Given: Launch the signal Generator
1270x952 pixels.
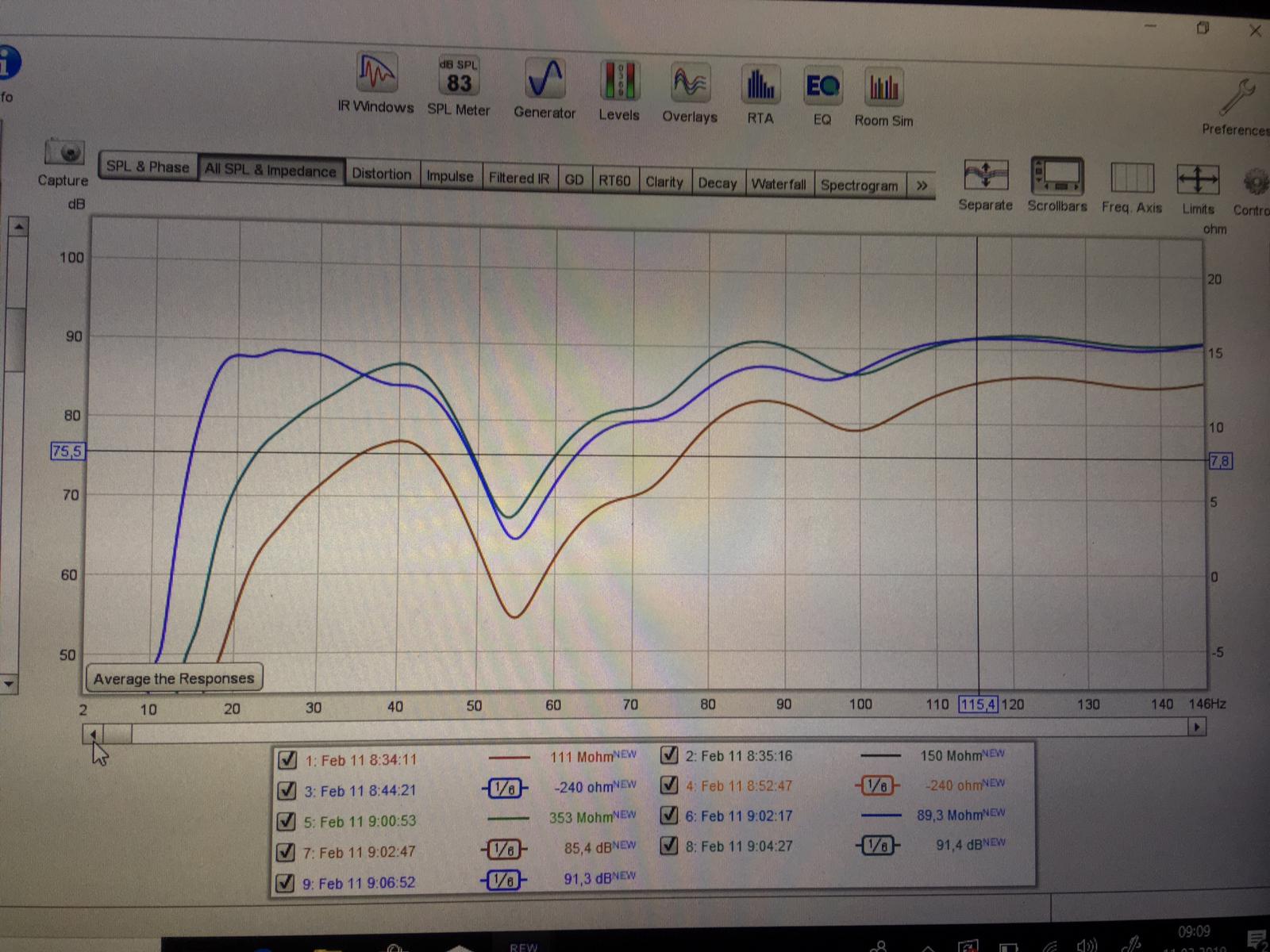Looking at the screenshot, I should pos(545,80).
